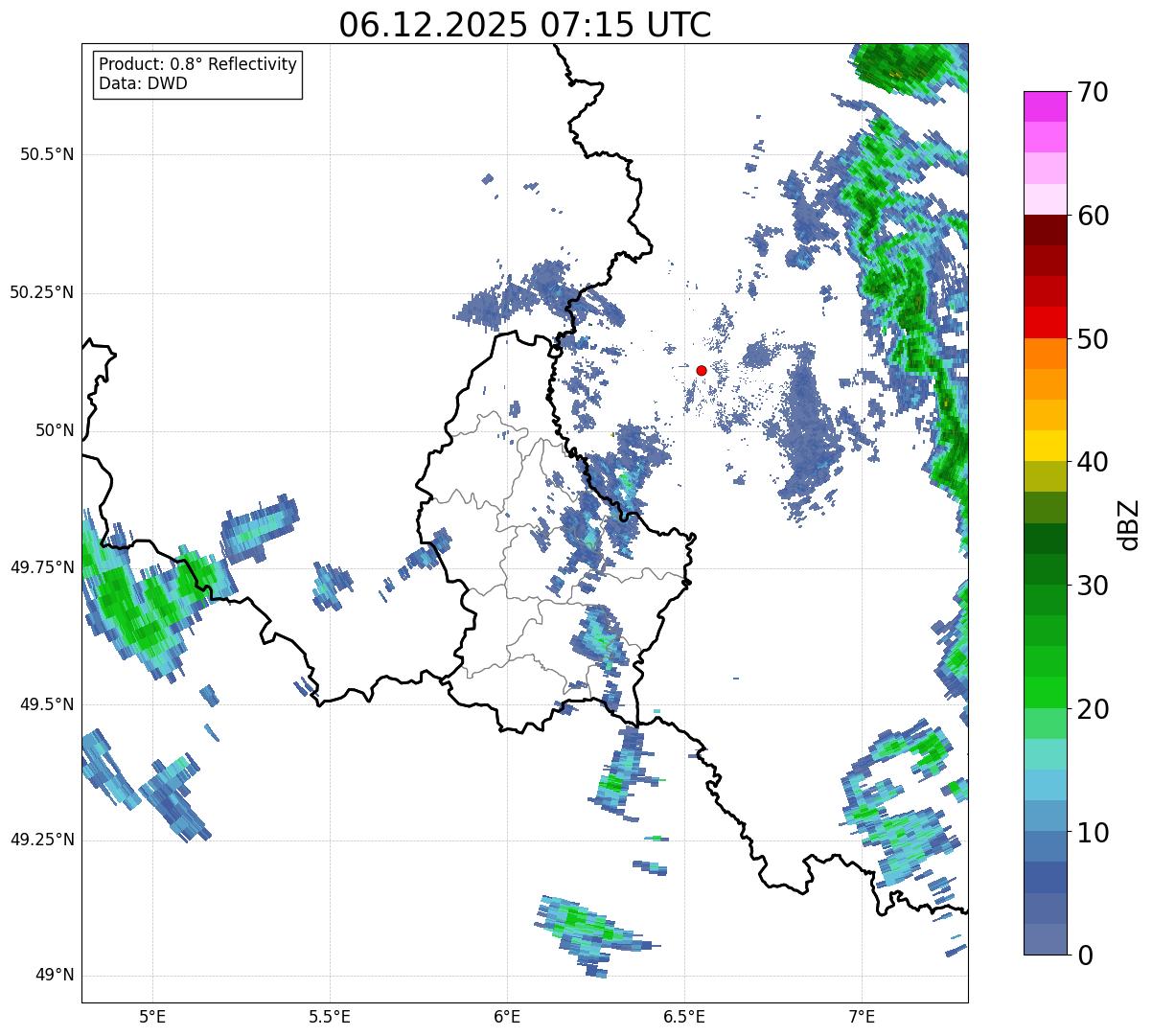This screenshot has width=1152, height=1036.
Task: Click the grey-blue colorbar swatch at 0
Action: [1045, 939]
